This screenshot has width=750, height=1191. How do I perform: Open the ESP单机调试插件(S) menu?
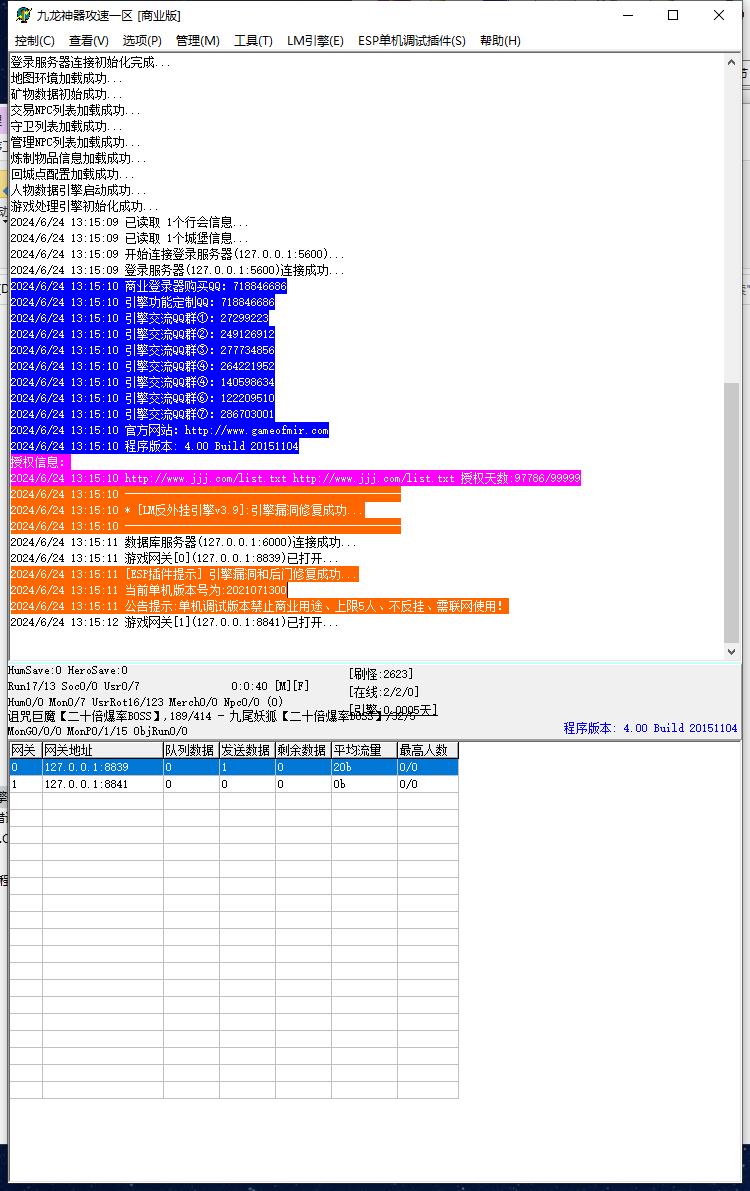click(x=412, y=41)
